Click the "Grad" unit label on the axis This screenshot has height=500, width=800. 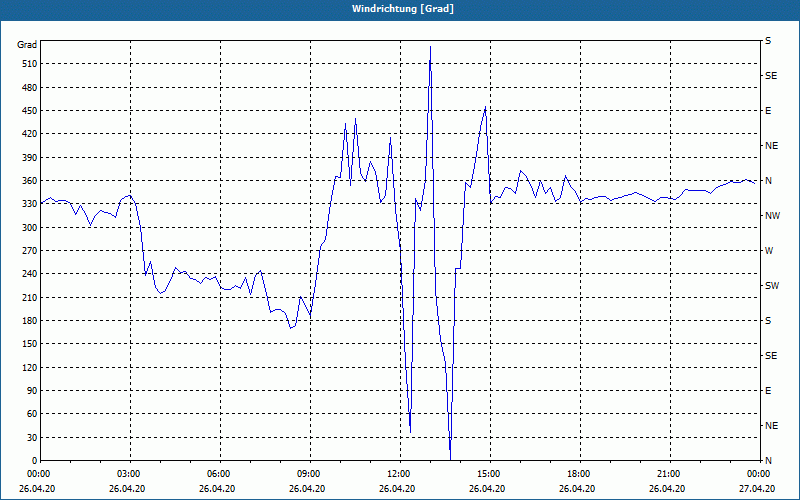[27, 45]
